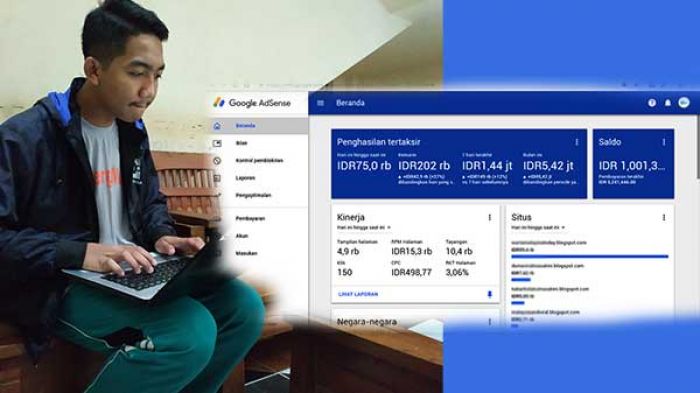Click the Penghasilan tertaksir heading
This screenshot has height=393, width=700.
coord(378,142)
